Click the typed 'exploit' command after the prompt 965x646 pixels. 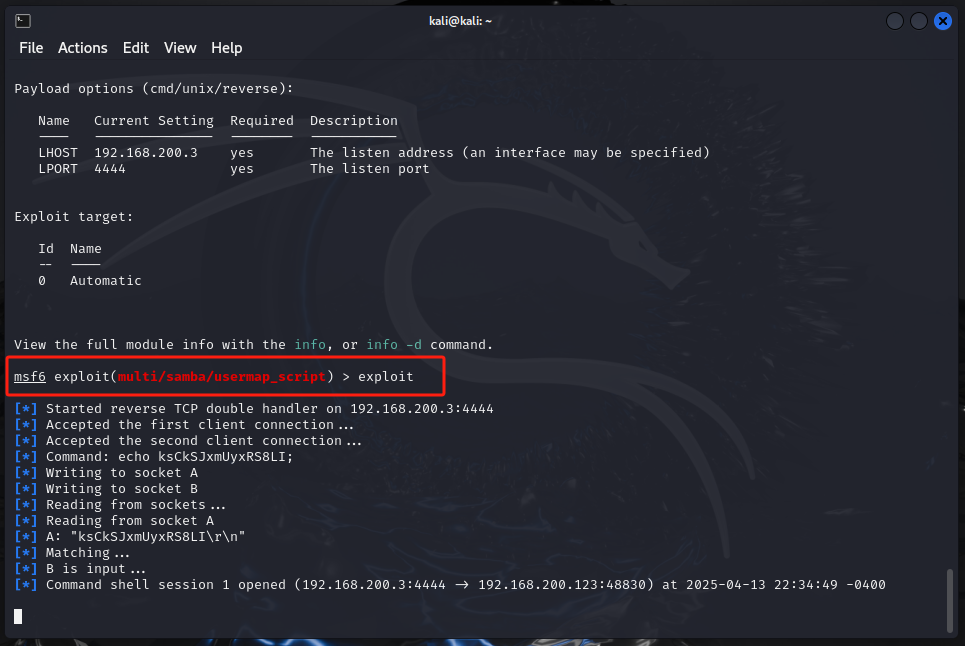click(x=386, y=377)
